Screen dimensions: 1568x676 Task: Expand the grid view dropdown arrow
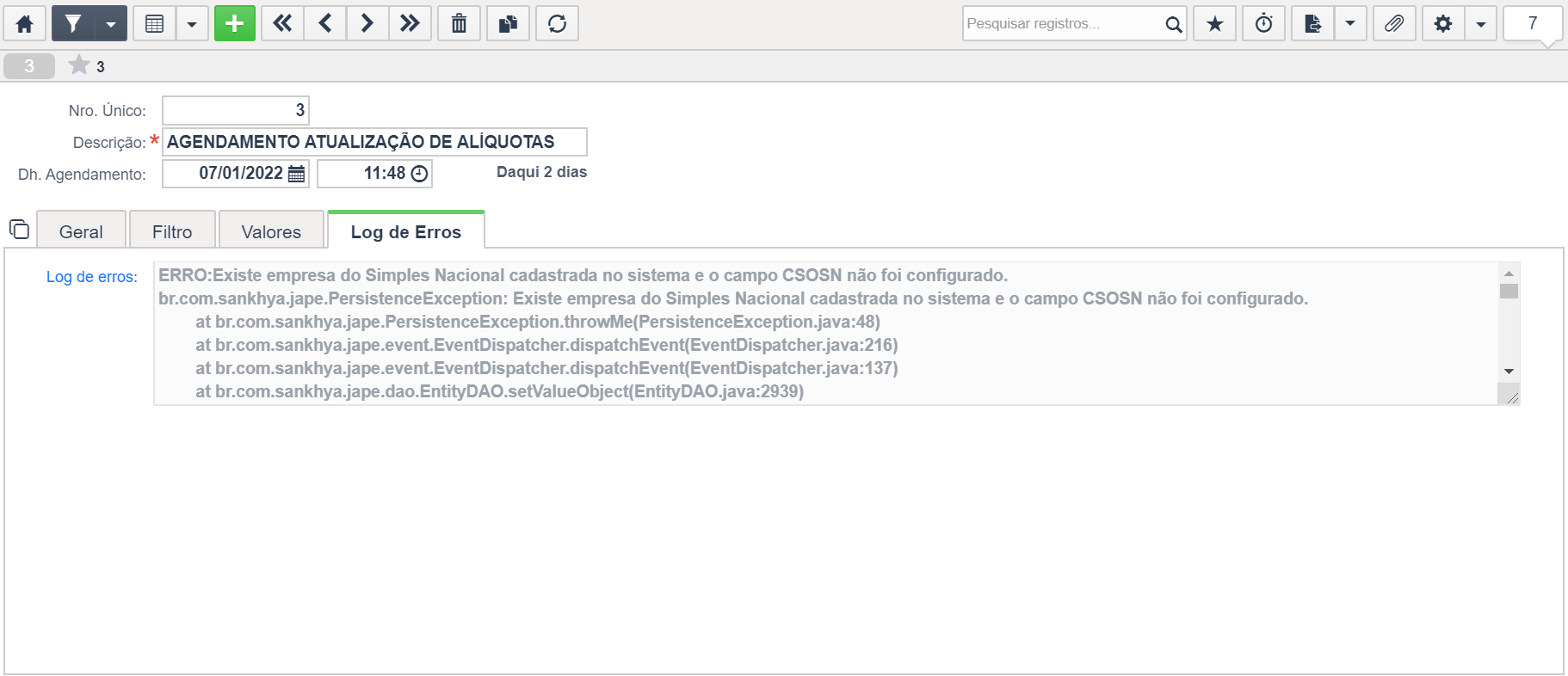[x=192, y=23]
